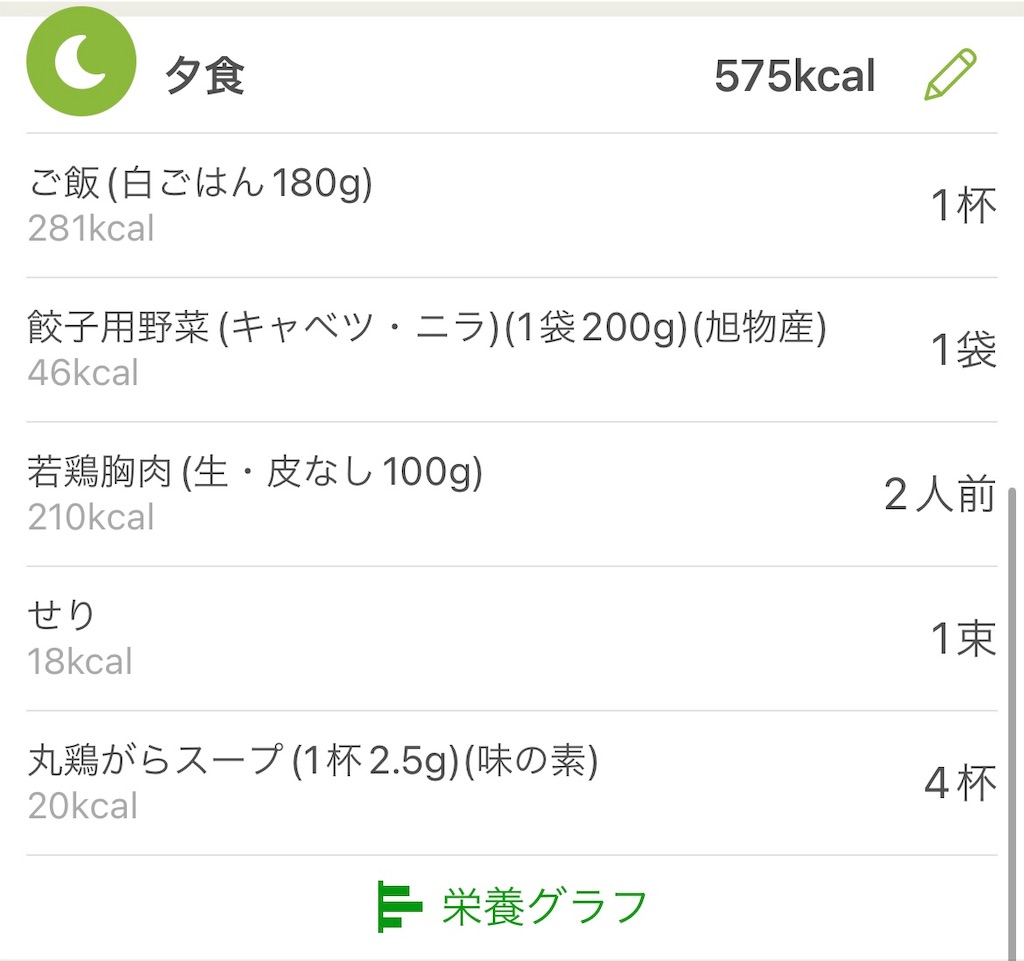This screenshot has width=1024, height=961.
Task: Tap the 2人前 quantity for 若鶏胸肉
Action: (x=939, y=494)
